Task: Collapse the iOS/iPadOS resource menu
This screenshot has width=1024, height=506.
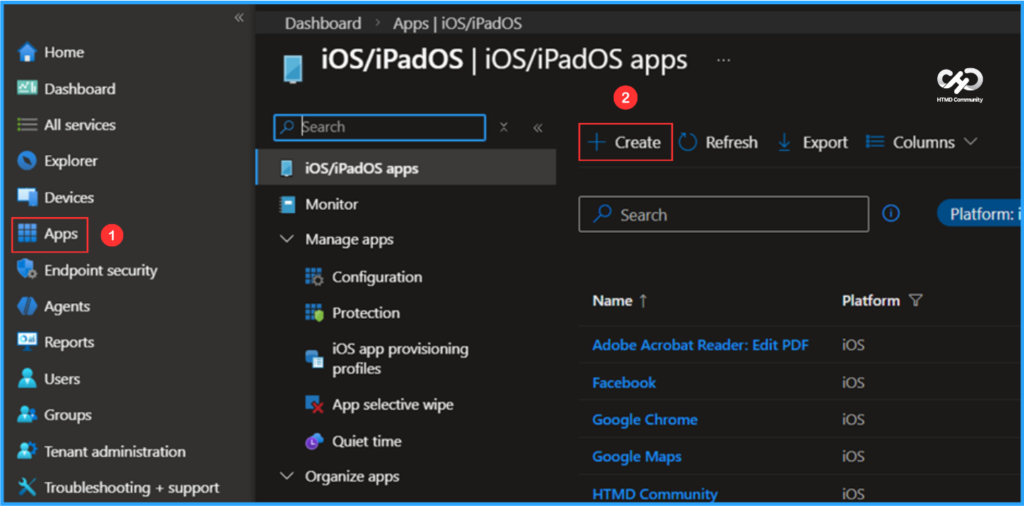Action: coord(538,127)
